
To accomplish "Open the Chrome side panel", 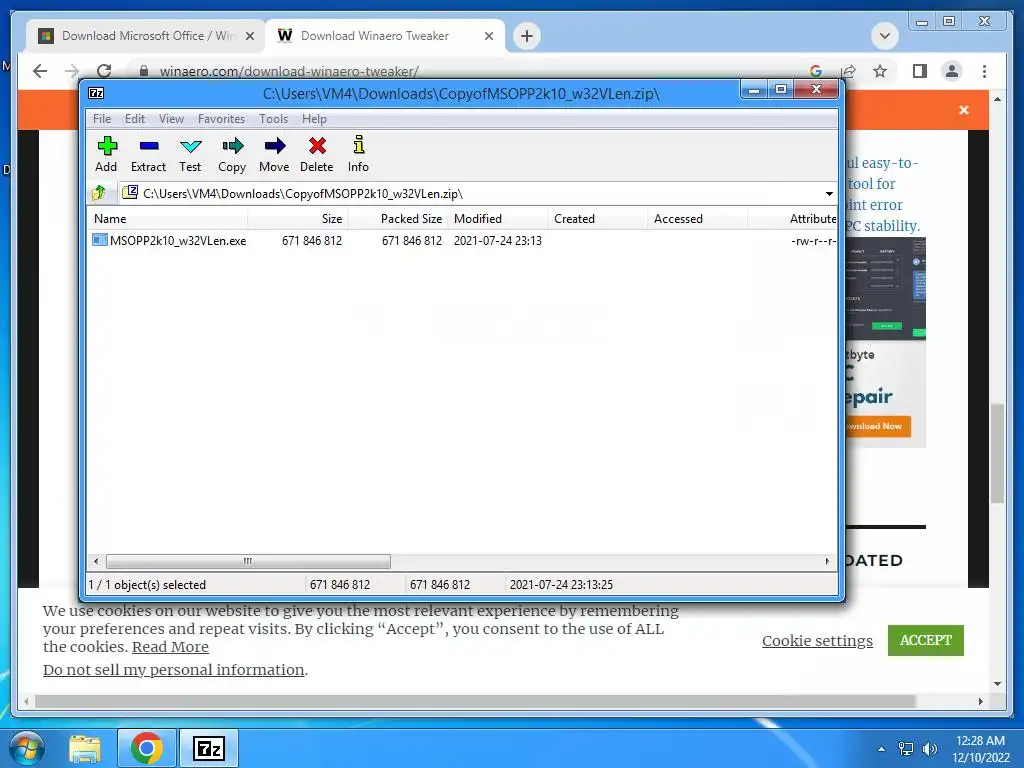I will click(x=920, y=71).
